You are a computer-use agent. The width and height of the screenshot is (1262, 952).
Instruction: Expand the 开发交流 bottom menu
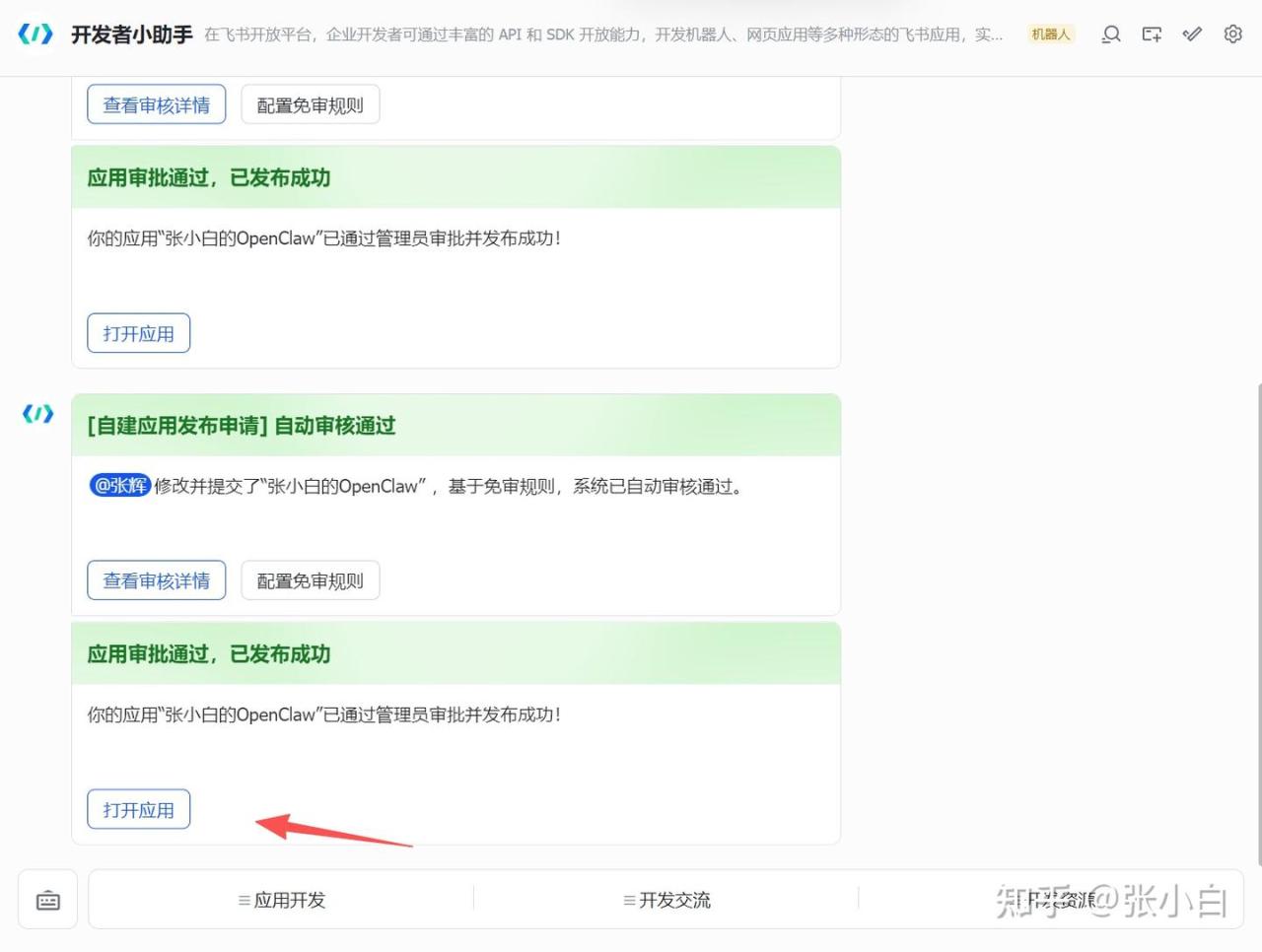point(666,900)
